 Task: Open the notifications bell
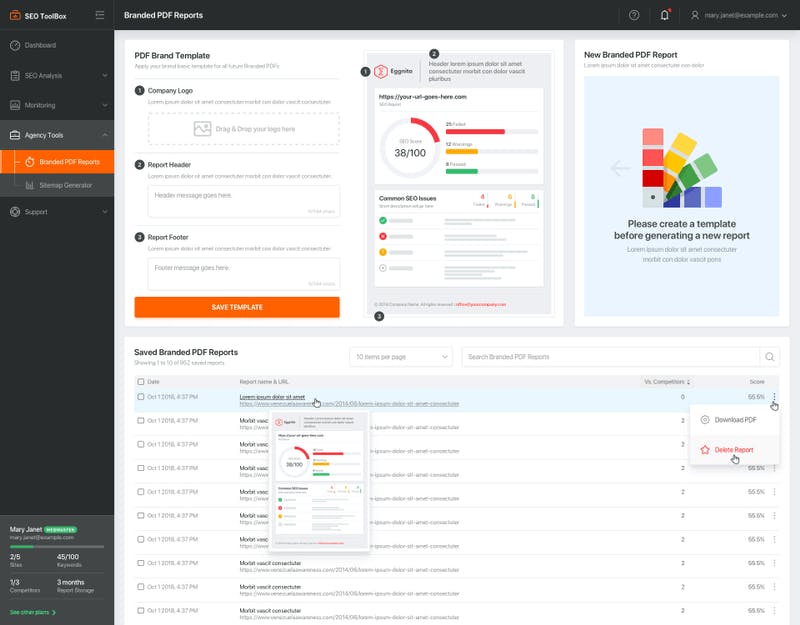coord(666,15)
